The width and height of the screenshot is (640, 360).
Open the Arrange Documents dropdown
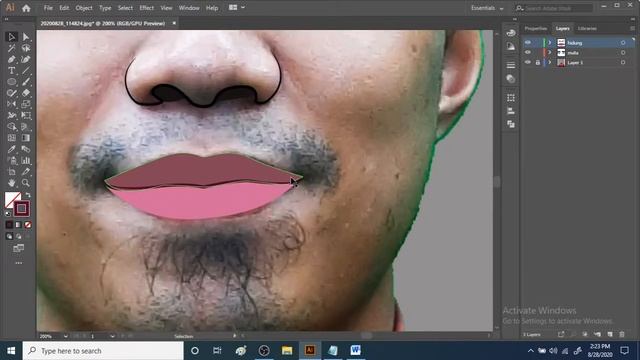point(237,8)
